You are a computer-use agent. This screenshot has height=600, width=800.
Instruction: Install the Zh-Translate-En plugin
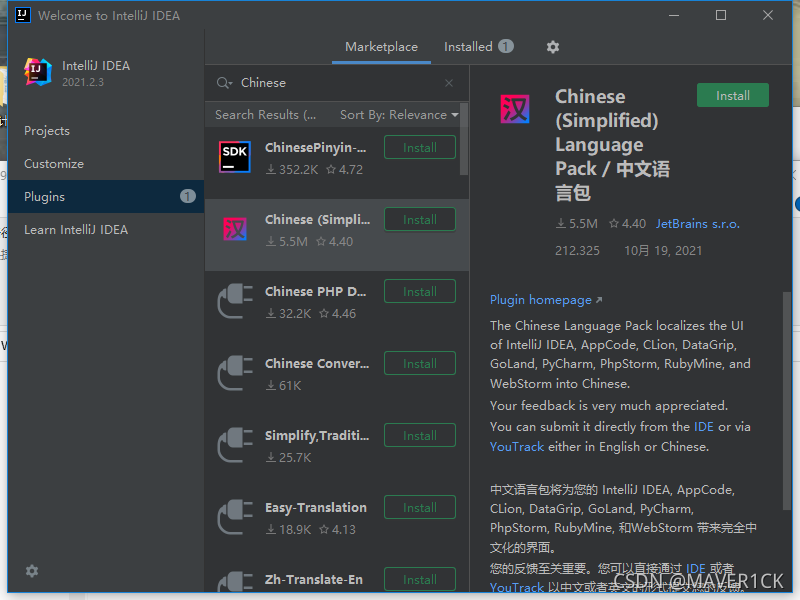(x=419, y=579)
